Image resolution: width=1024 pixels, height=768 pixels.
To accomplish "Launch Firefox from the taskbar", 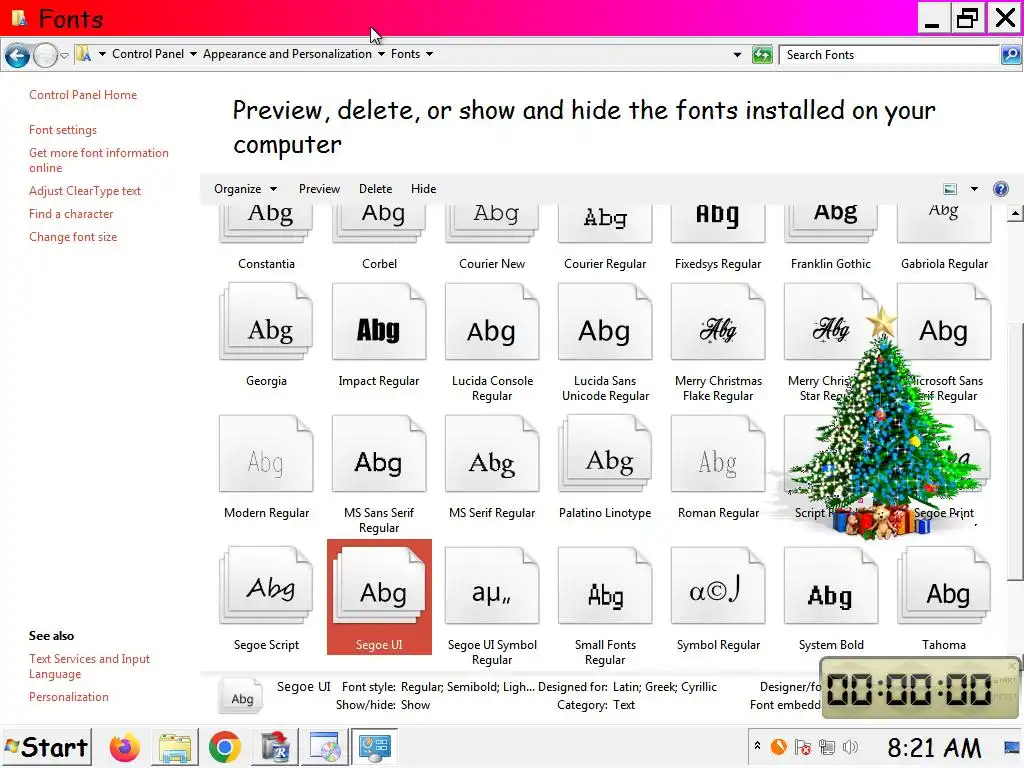I will pos(125,747).
